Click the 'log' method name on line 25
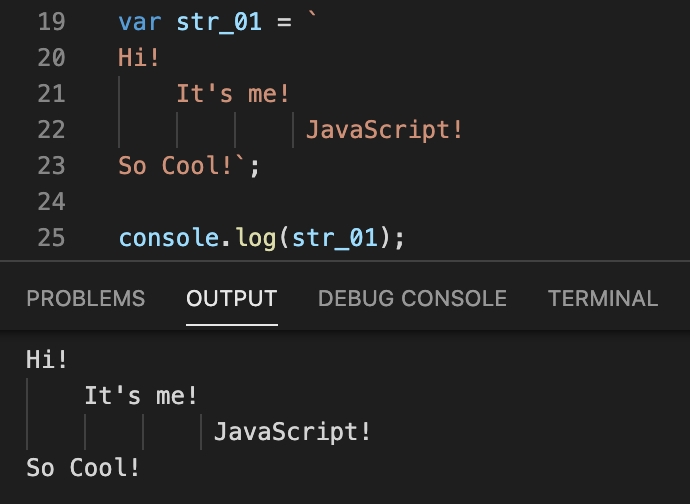690x504 pixels. [x=255, y=239]
